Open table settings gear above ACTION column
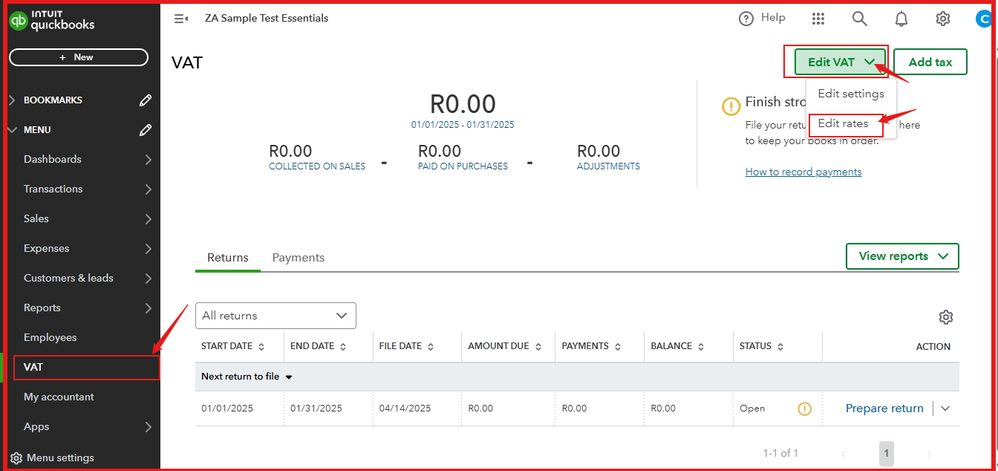The height and width of the screenshot is (471, 998). (x=946, y=317)
